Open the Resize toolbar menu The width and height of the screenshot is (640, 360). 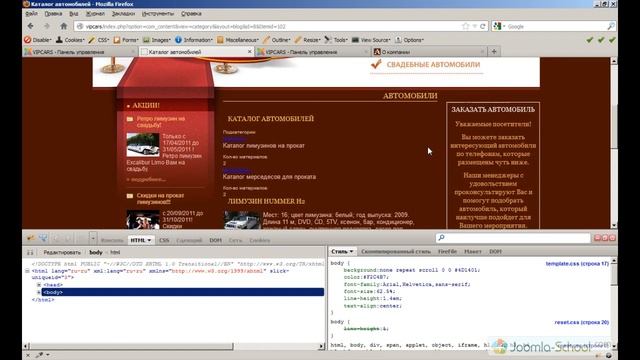point(308,40)
